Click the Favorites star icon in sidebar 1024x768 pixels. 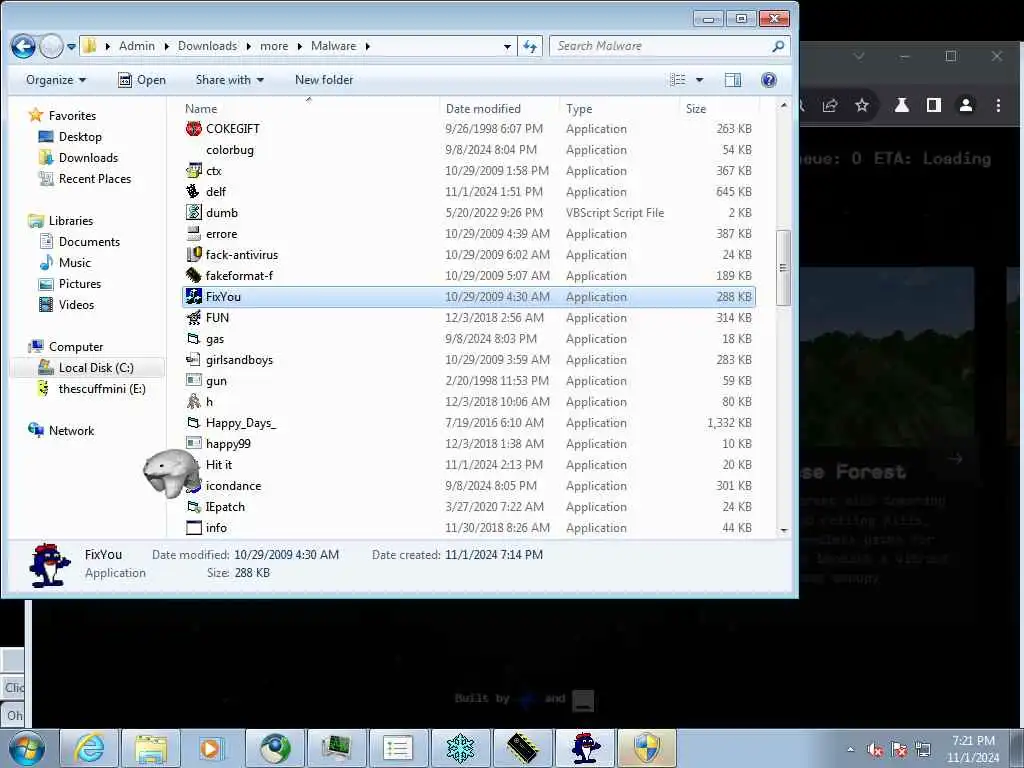35,116
